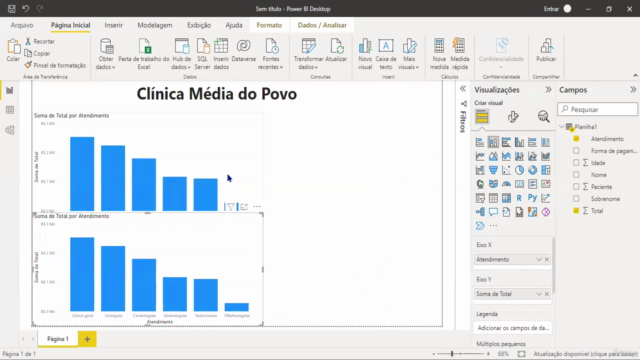
Task: Collapse the Planilha1 table tree
Action: coord(562,127)
